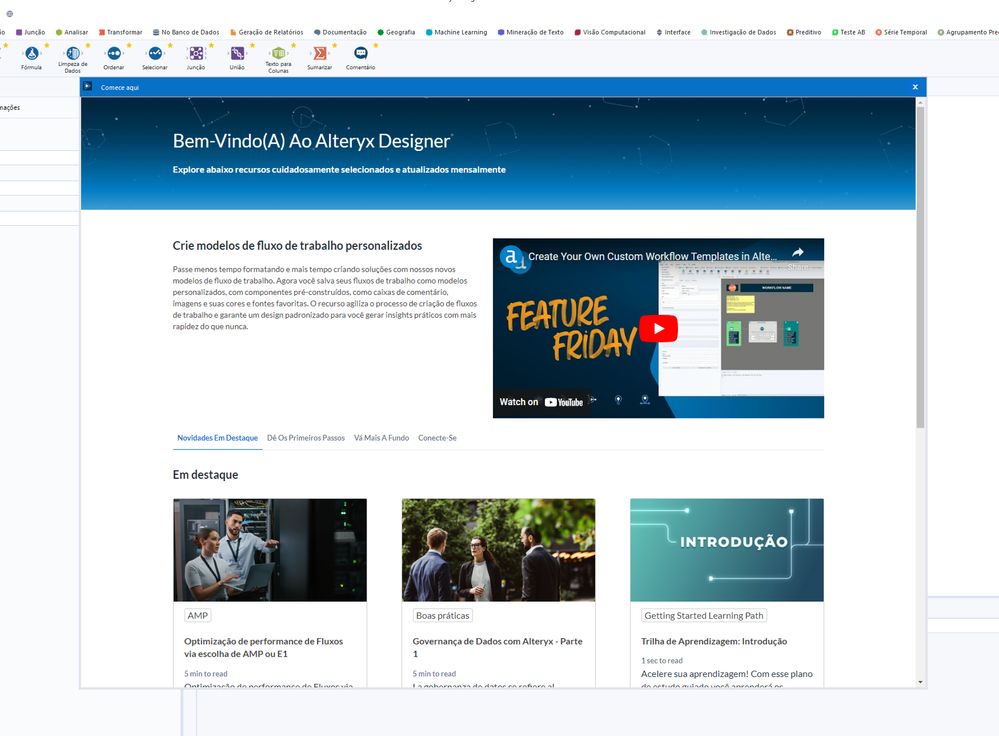Toggle favorite star for Sumarizar tool
The image size is (999, 736).
334,45
